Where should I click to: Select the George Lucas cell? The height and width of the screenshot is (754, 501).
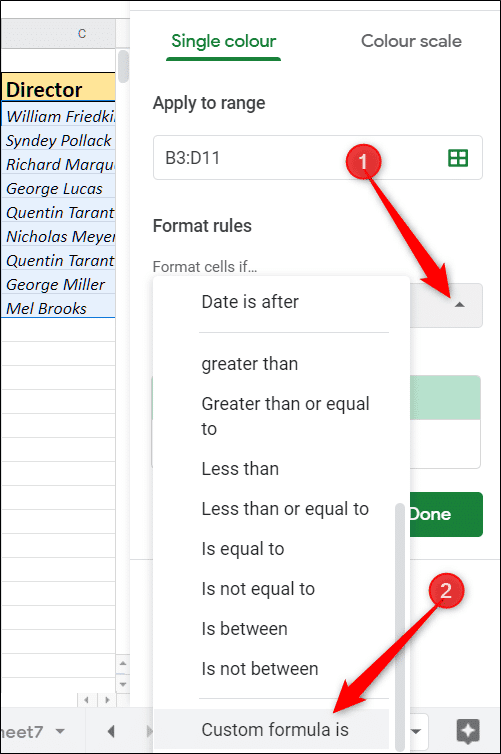click(58, 188)
